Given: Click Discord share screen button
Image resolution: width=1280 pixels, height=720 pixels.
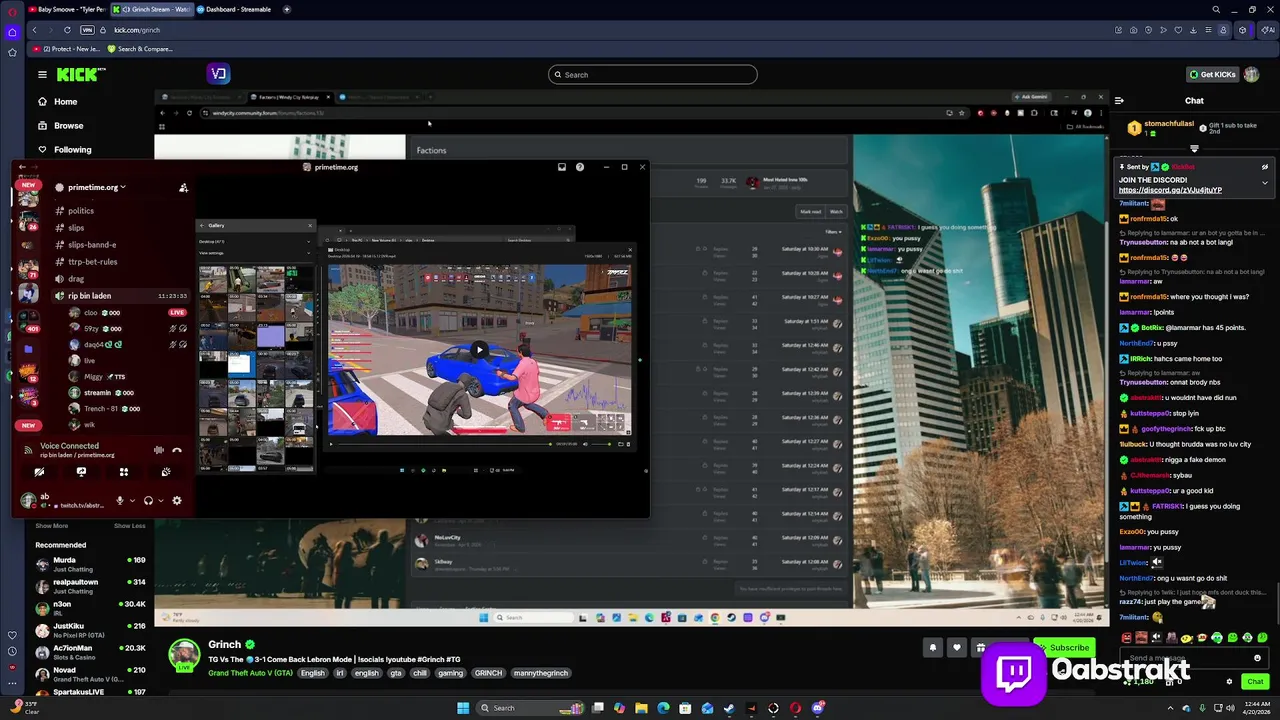Looking at the screenshot, I should pos(81,472).
